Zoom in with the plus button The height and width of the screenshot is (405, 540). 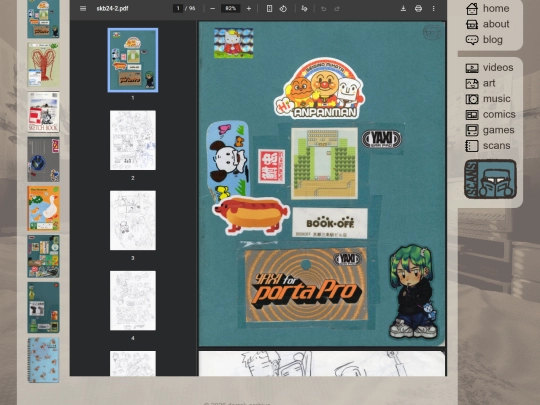249,9
